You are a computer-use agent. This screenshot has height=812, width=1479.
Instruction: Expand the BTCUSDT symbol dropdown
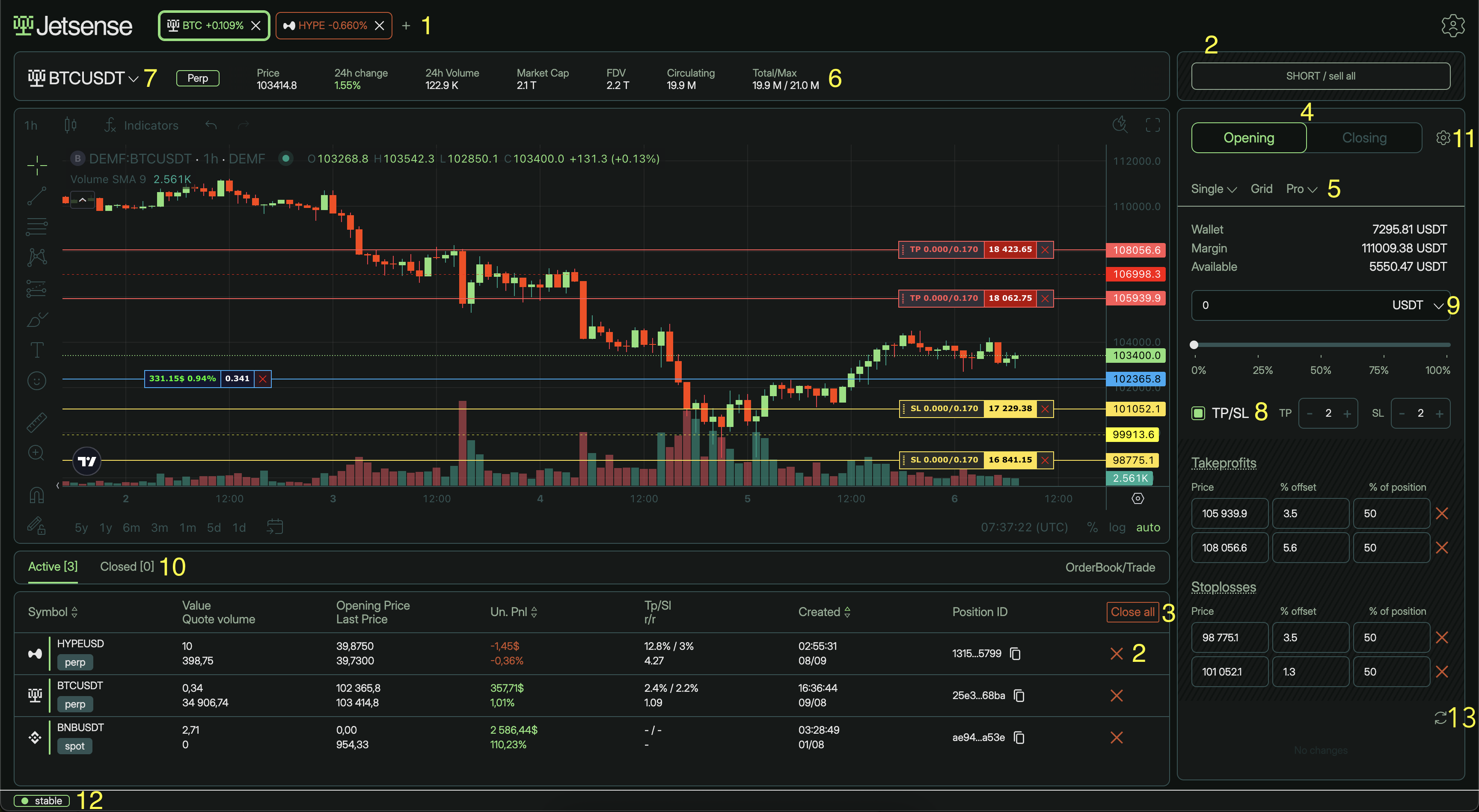(x=133, y=79)
